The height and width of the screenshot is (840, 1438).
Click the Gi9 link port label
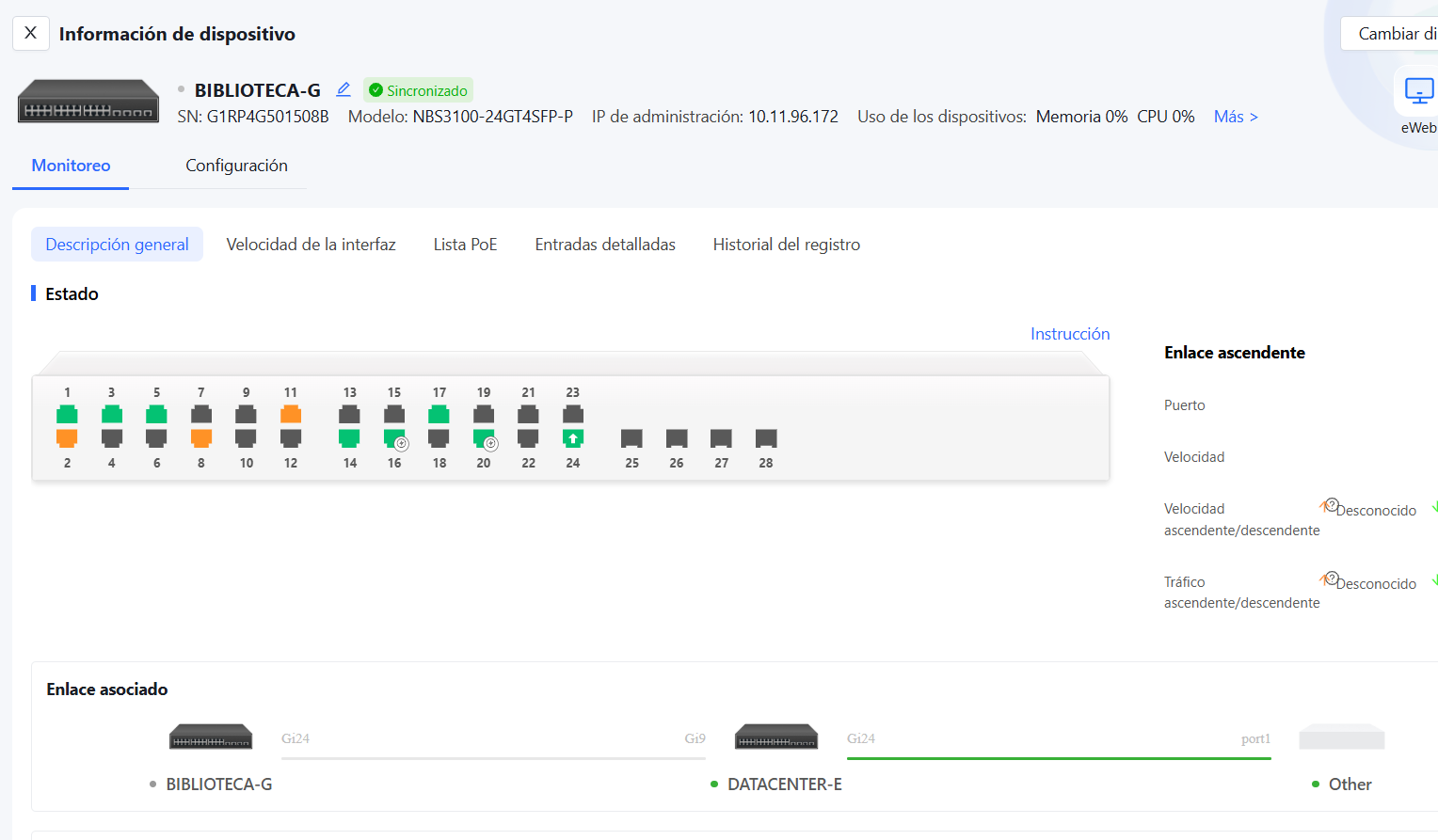point(695,738)
